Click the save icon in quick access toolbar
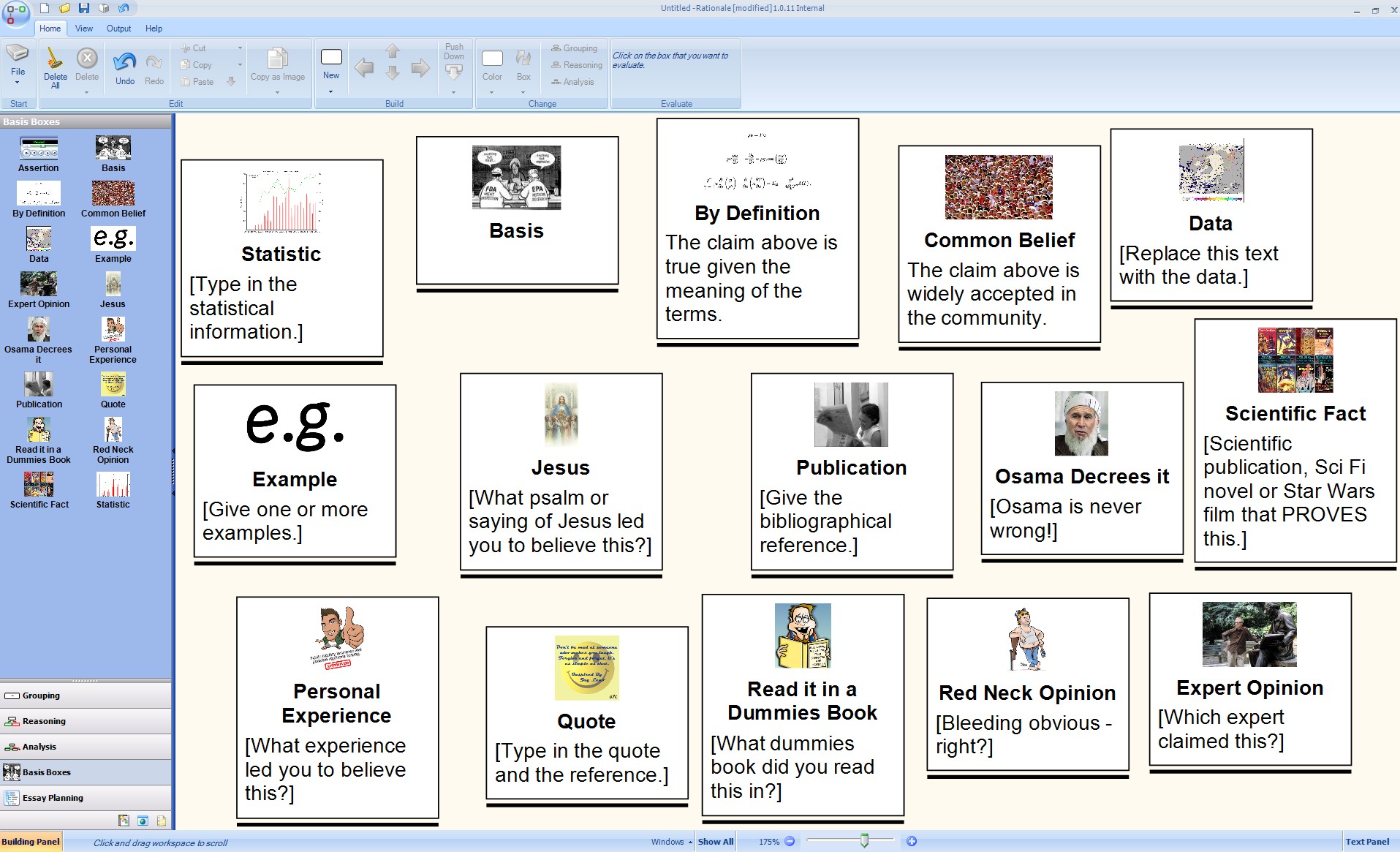 point(83,8)
